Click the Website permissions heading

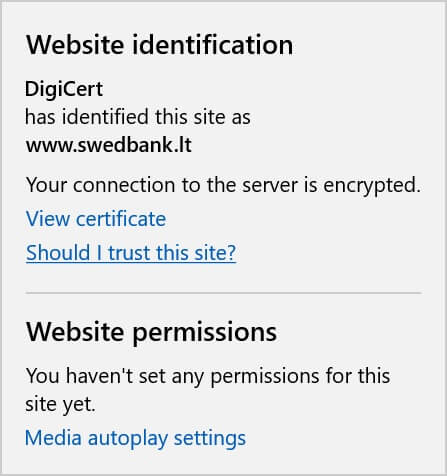click(151, 332)
